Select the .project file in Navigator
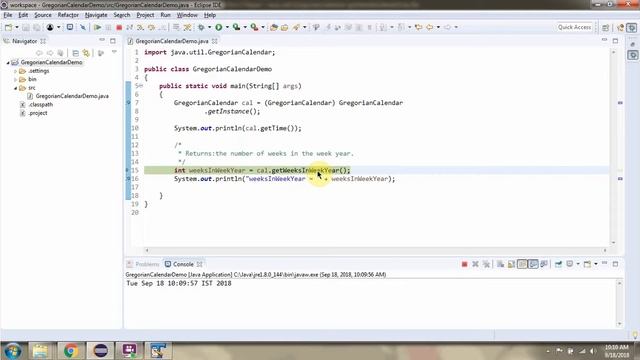The height and width of the screenshot is (360, 640). [x=38, y=113]
